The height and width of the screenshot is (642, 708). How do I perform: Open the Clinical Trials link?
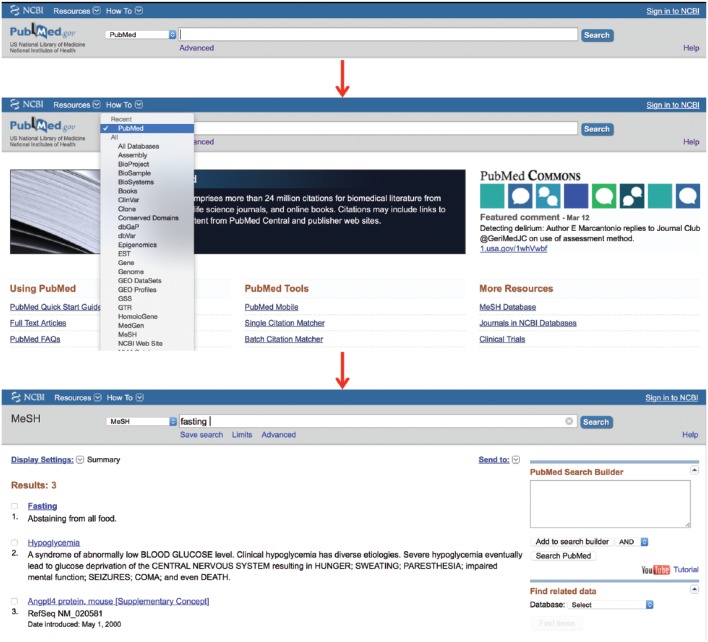coord(502,339)
